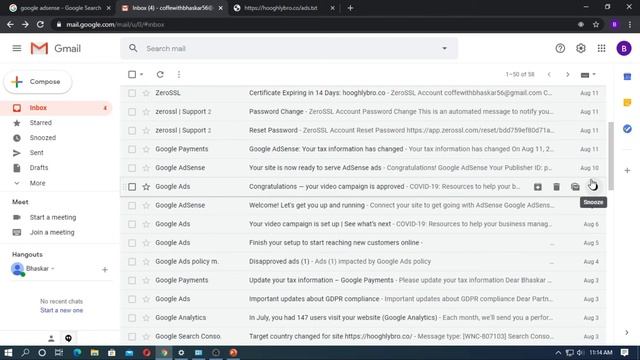
Task: Click the Chrome address bar URL
Action: [115, 24]
